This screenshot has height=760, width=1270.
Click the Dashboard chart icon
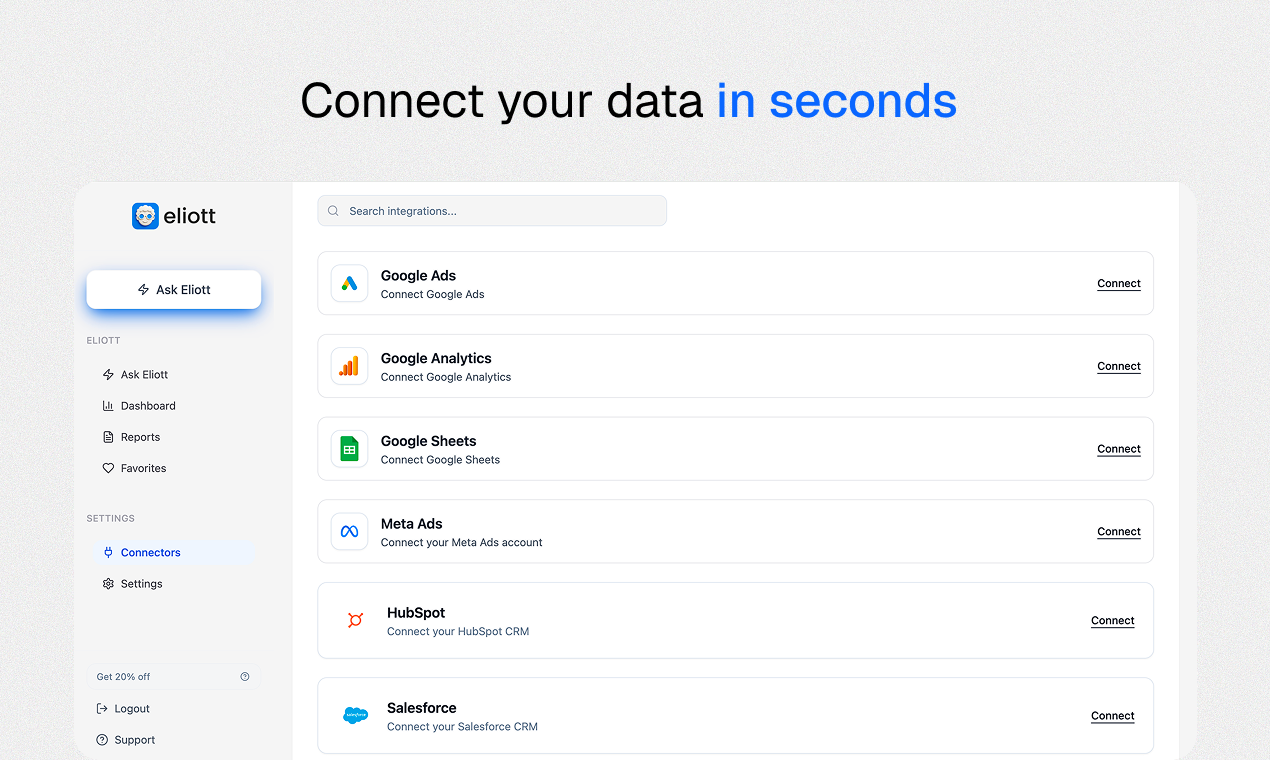[109, 405]
